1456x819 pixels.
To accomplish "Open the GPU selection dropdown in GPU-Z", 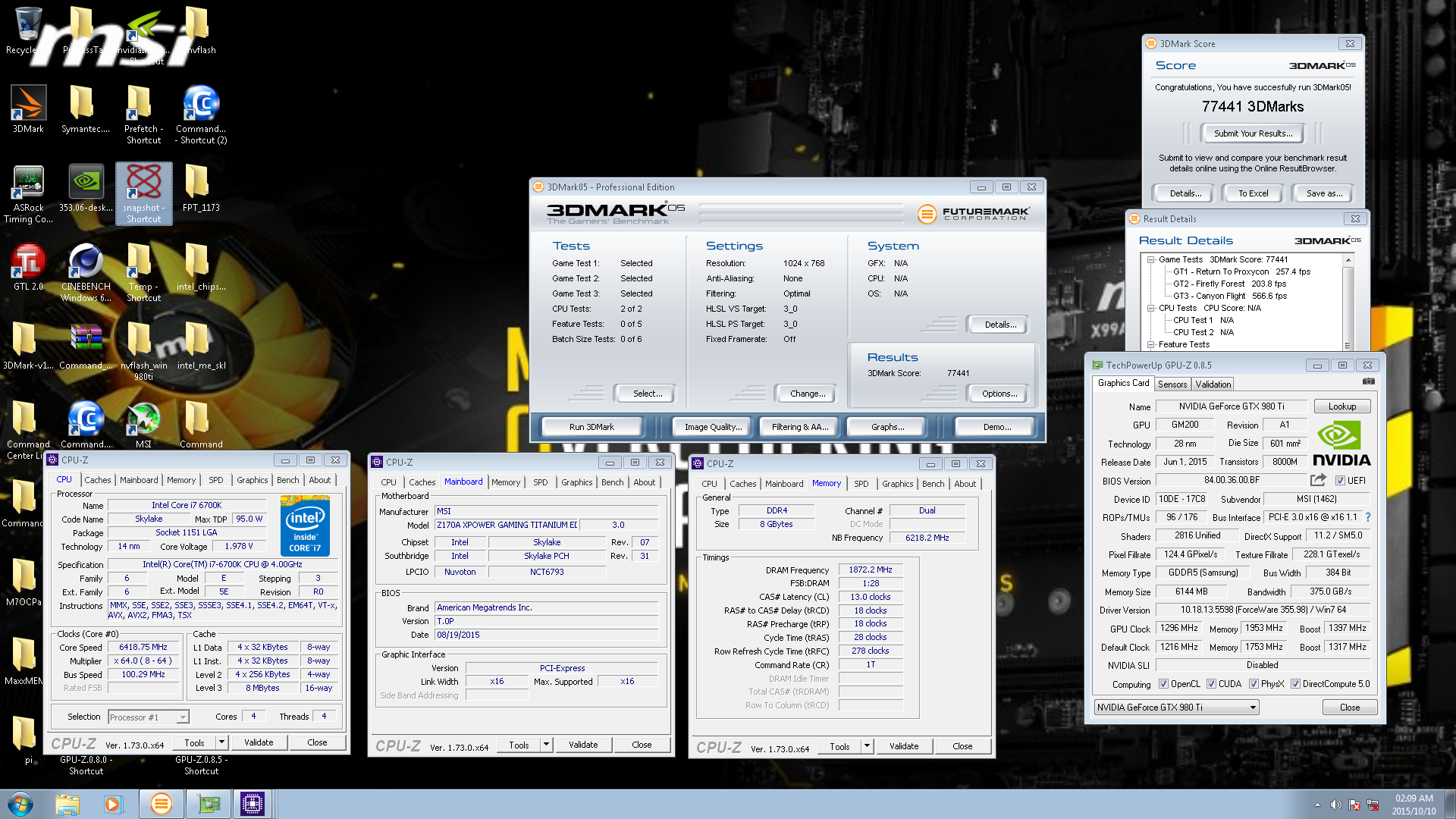I will [1176, 708].
